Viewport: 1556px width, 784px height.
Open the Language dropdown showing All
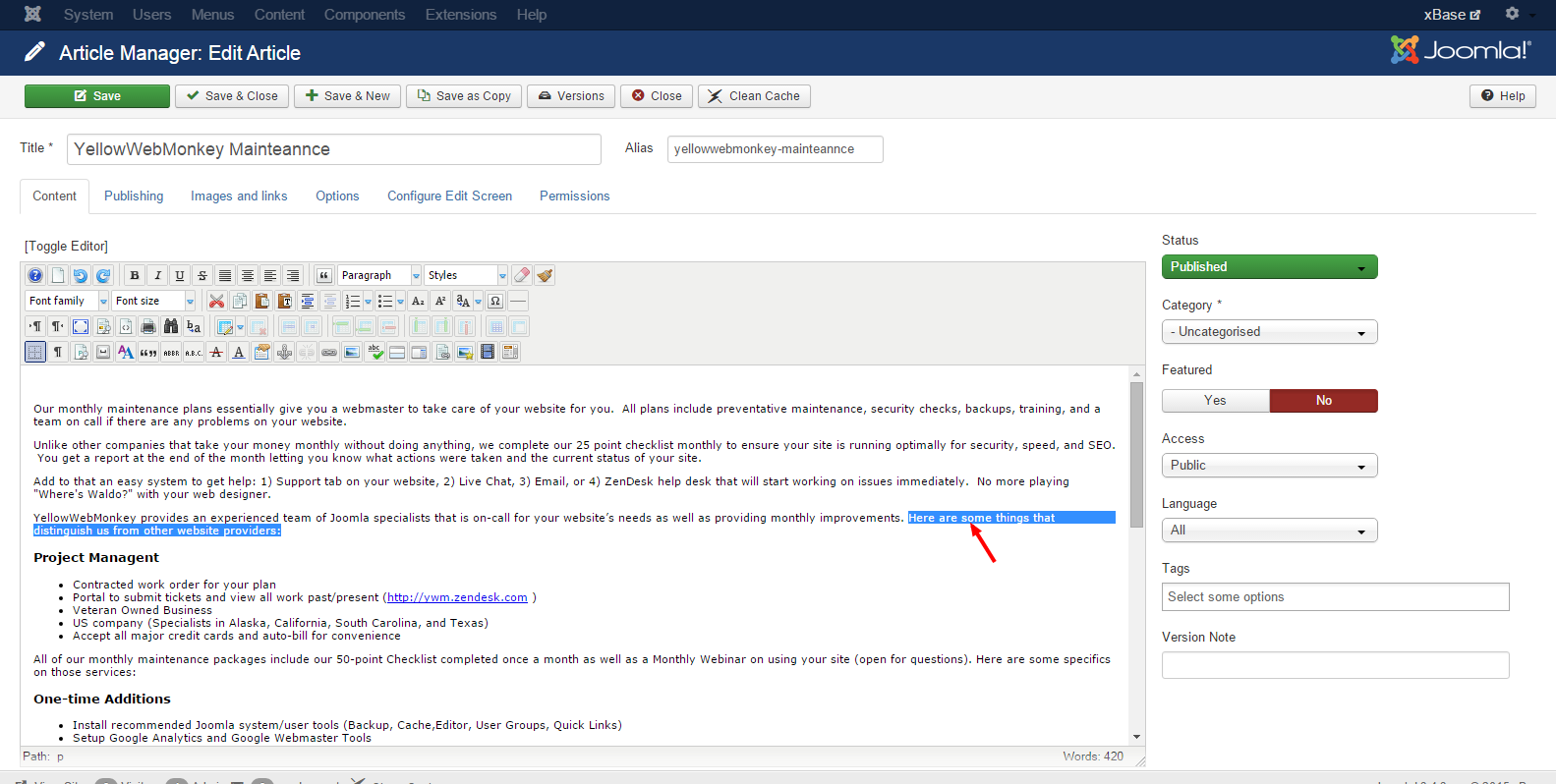pyautogui.click(x=1270, y=531)
